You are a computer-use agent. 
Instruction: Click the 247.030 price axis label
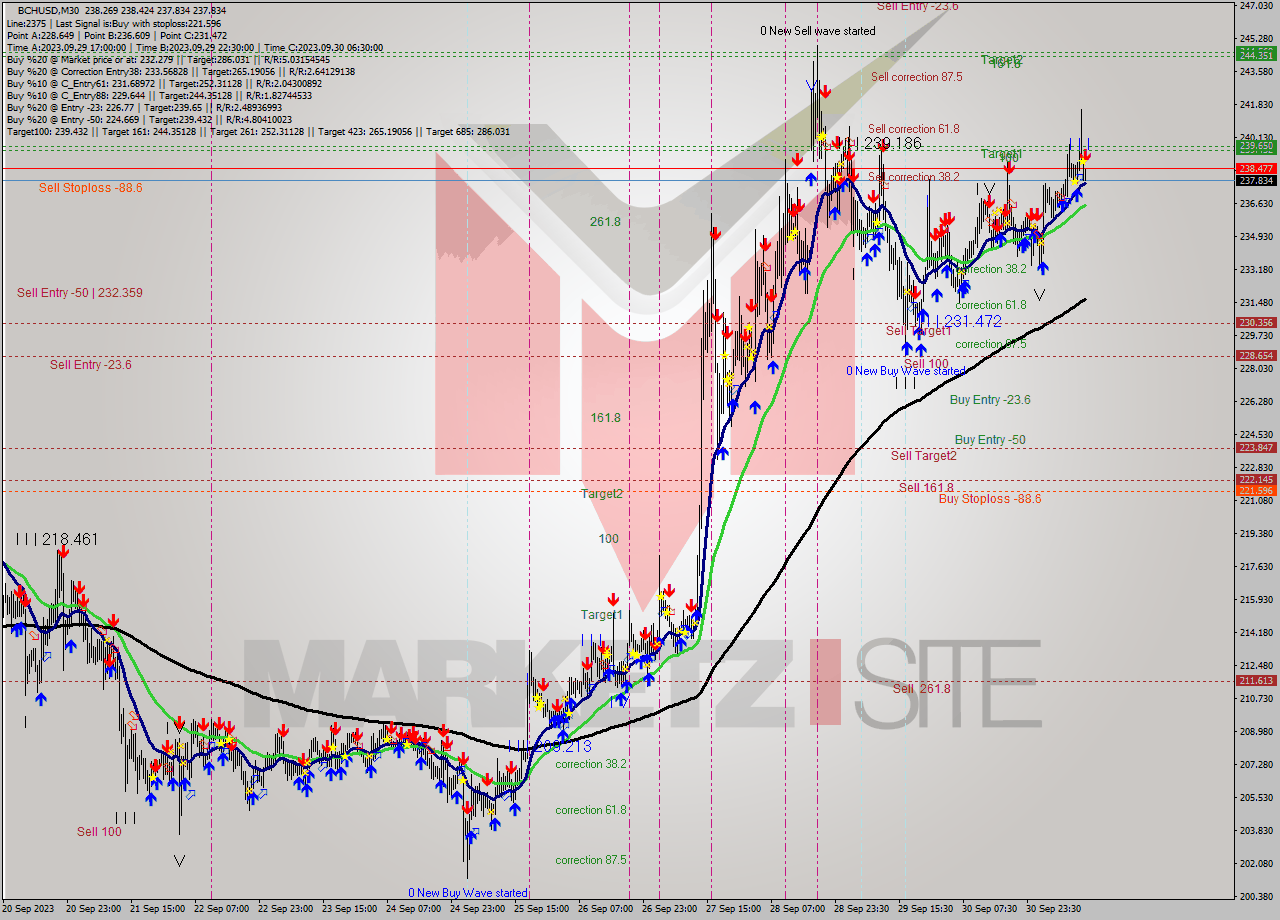pyautogui.click(x=1256, y=6)
